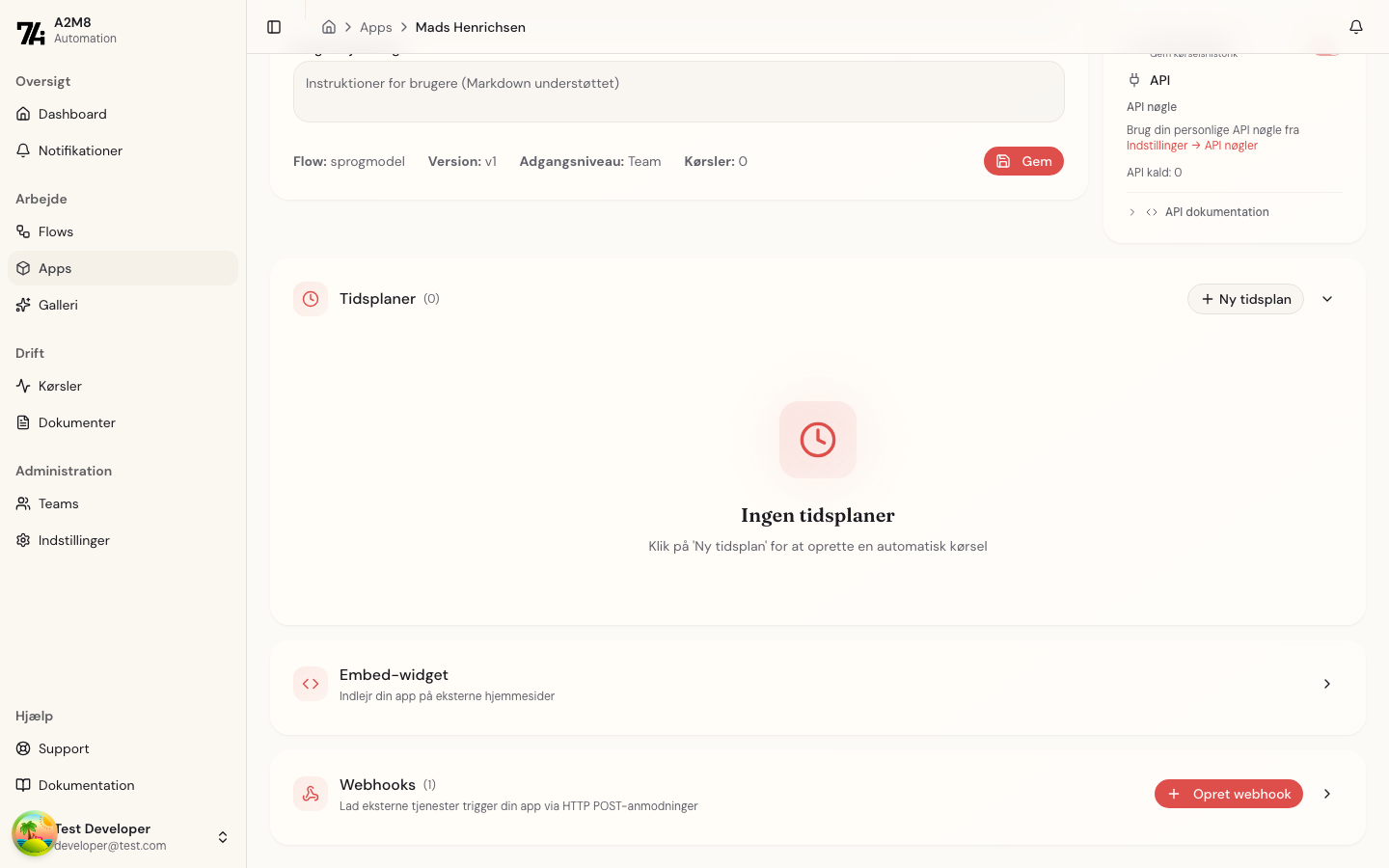Open the Galleri page
Screen dimensions: 1389x868
pyautogui.click(x=58, y=305)
